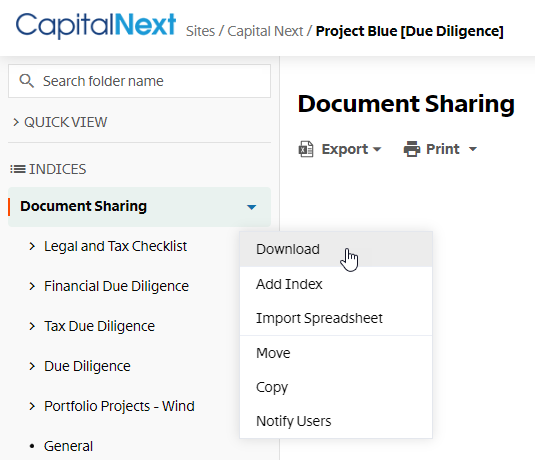Click the INDICES list icon

point(18,169)
